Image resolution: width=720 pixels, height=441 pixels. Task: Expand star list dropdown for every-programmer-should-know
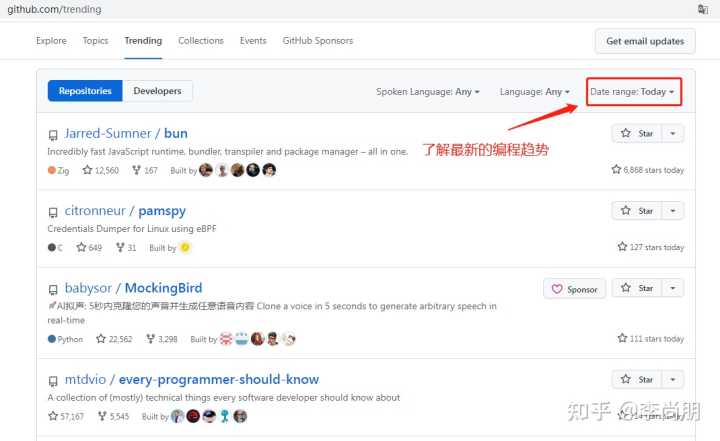(673, 379)
